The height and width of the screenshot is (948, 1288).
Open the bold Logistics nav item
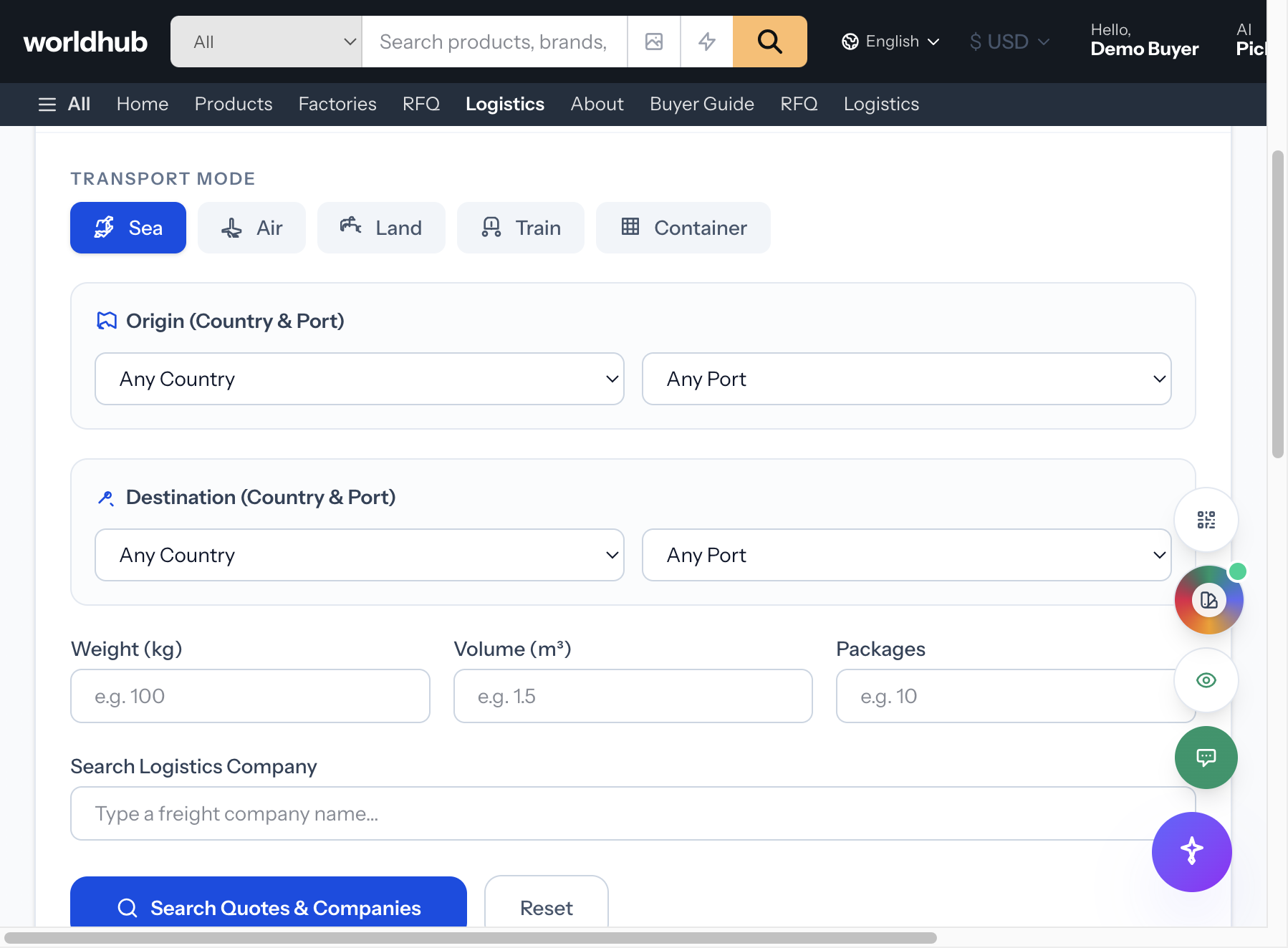[505, 105]
